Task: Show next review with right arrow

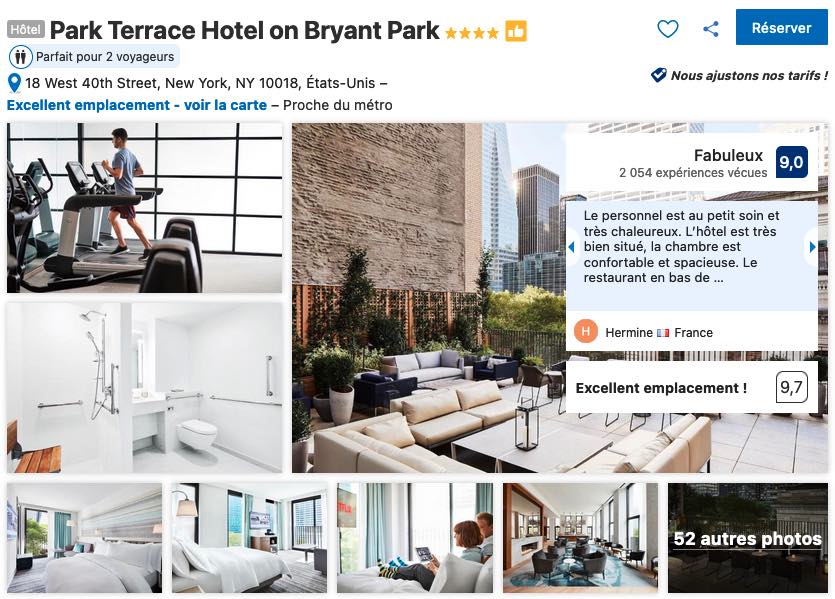Action: coord(812,247)
